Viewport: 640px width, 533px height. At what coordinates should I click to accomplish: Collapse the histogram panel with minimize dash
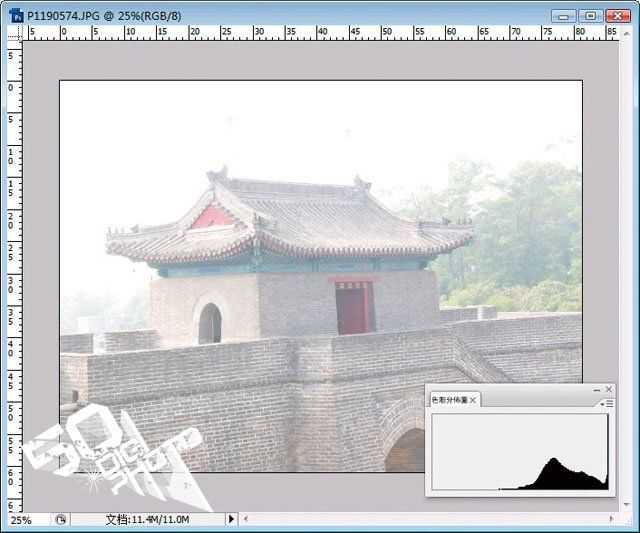pos(596,390)
